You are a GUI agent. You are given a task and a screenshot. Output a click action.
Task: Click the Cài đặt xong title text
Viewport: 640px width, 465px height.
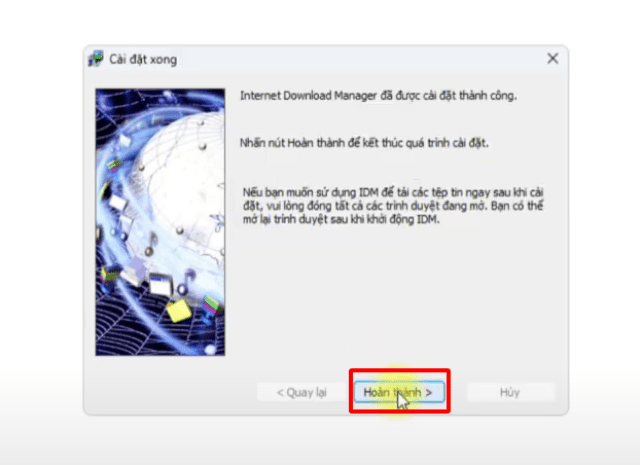(x=143, y=60)
